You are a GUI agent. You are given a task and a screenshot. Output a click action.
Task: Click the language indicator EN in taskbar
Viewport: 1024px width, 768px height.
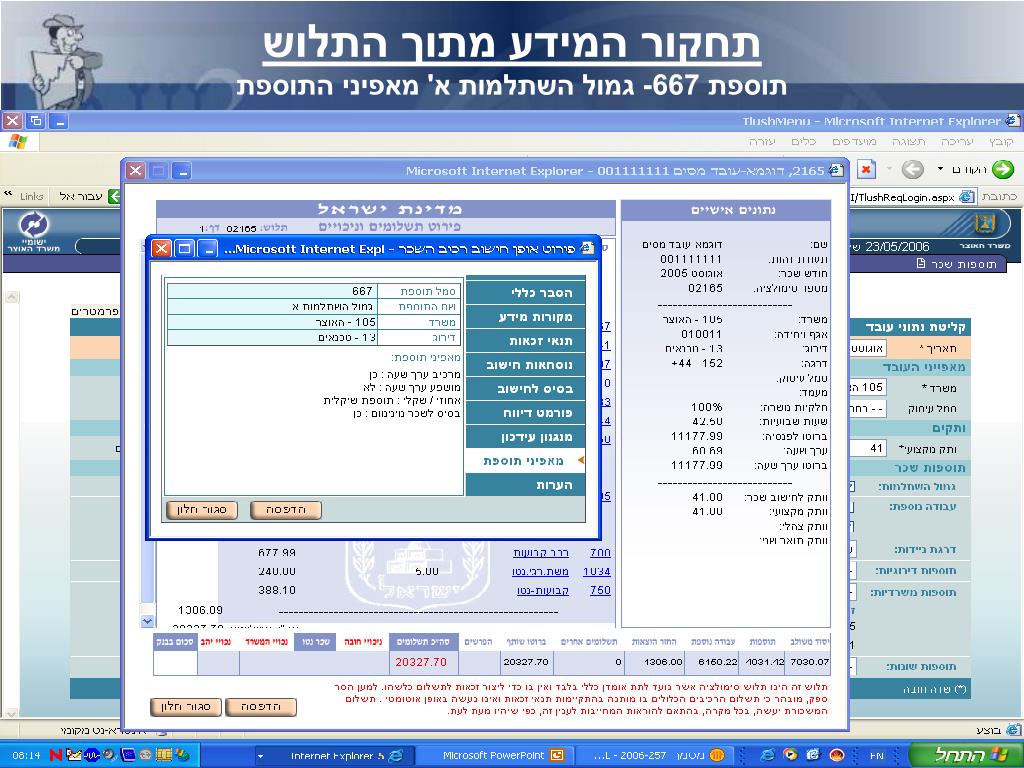coord(876,756)
